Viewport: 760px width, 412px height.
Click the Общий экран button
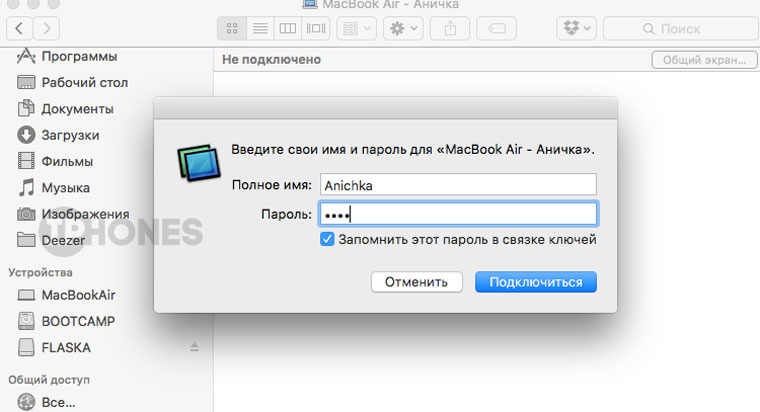coord(704,60)
